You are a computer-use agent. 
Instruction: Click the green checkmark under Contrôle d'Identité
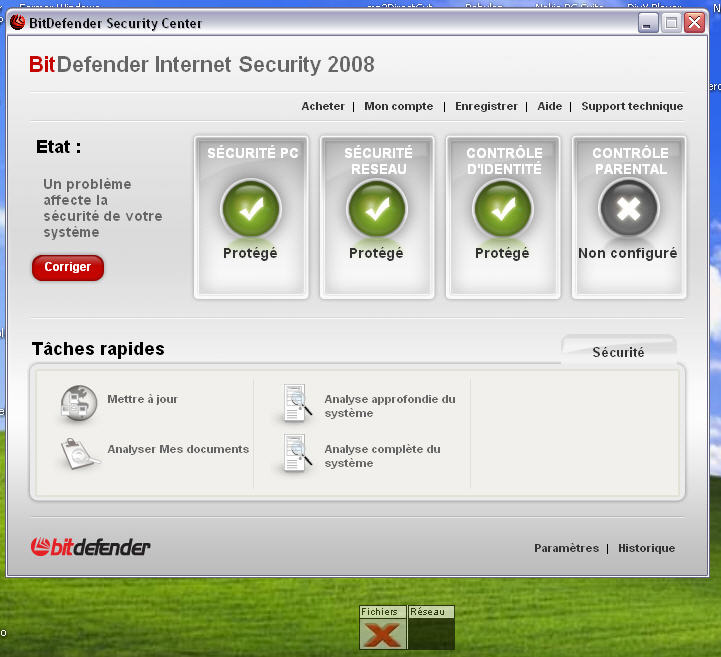[x=503, y=209]
